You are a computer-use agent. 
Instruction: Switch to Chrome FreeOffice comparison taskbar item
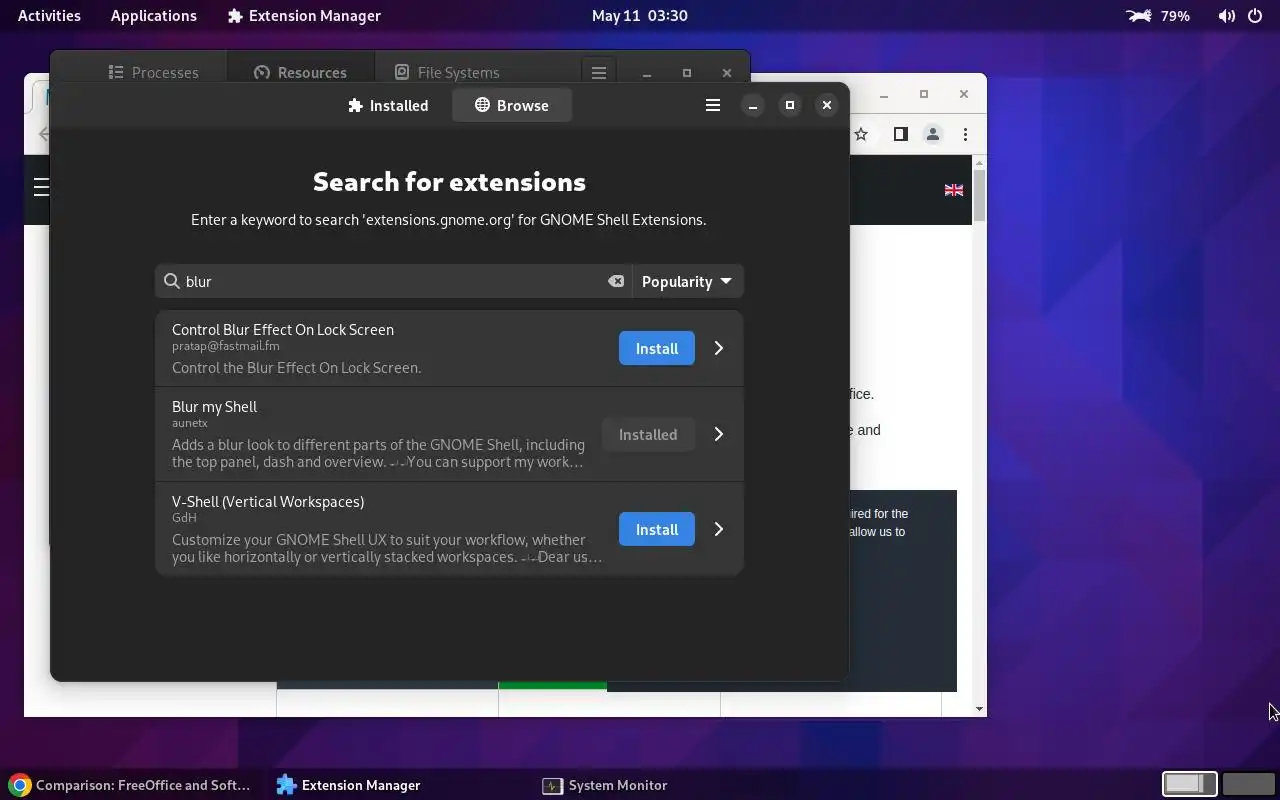coord(130,785)
